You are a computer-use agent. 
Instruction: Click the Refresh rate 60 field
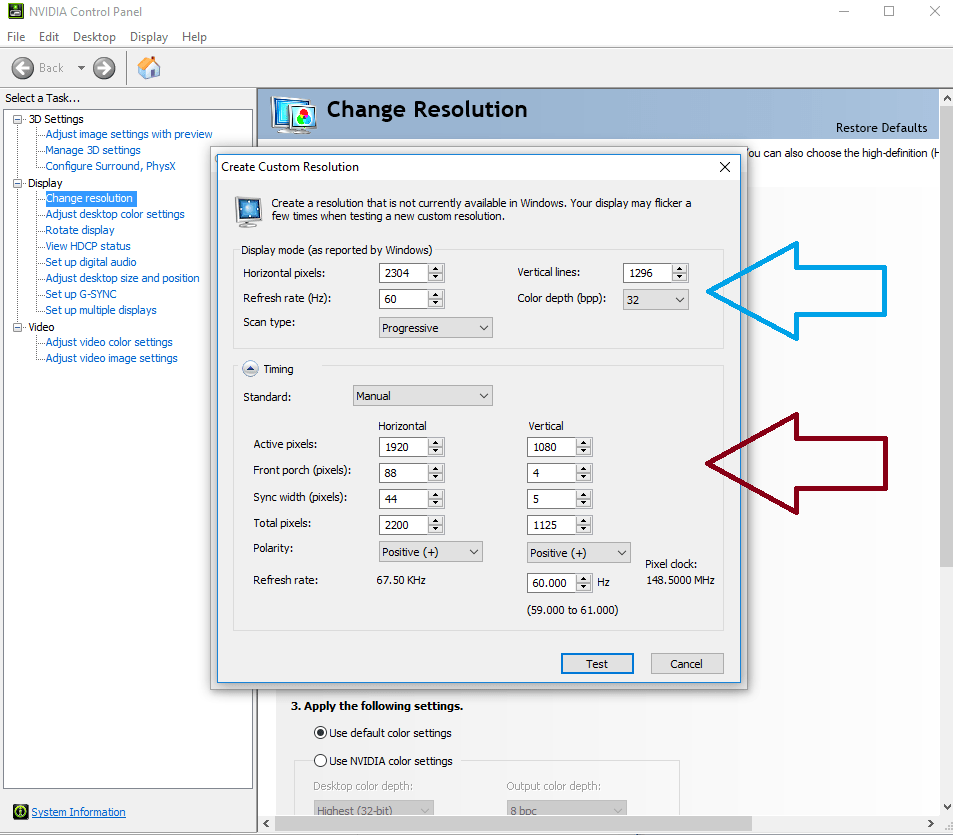tap(404, 299)
